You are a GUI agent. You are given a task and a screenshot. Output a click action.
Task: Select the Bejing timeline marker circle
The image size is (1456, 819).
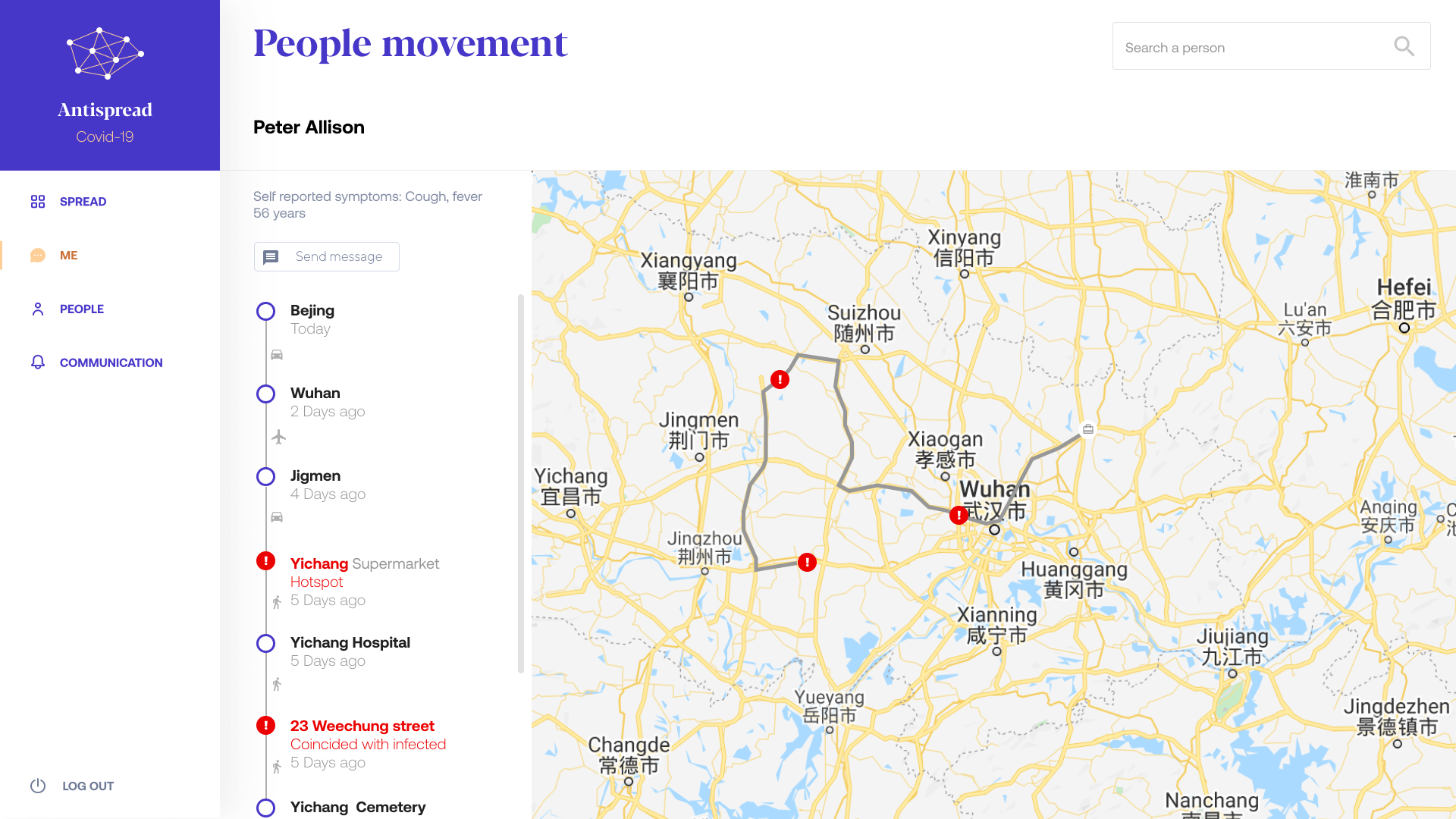coord(266,312)
